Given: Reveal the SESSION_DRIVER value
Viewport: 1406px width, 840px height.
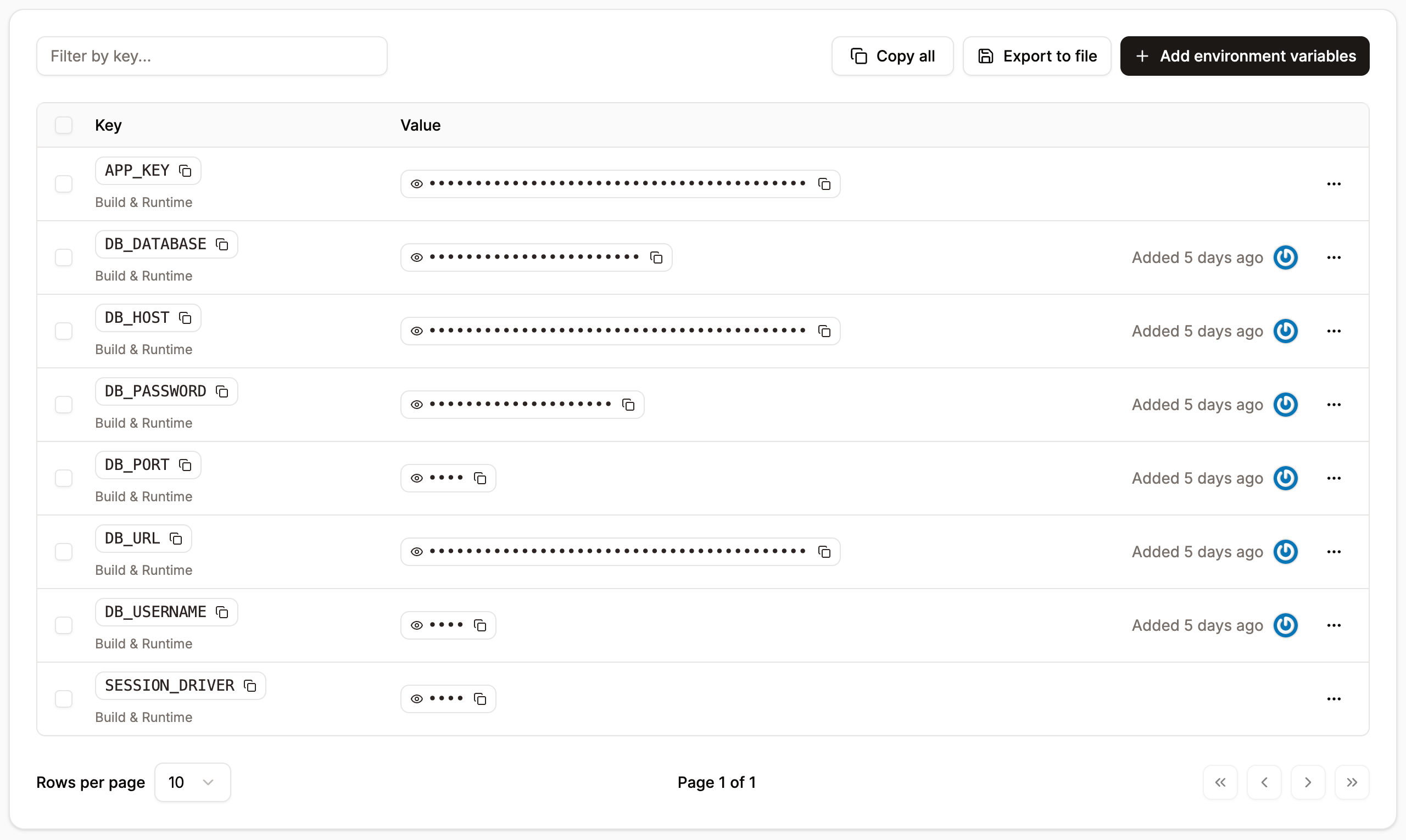Looking at the screenshot, I should point(417,698).
